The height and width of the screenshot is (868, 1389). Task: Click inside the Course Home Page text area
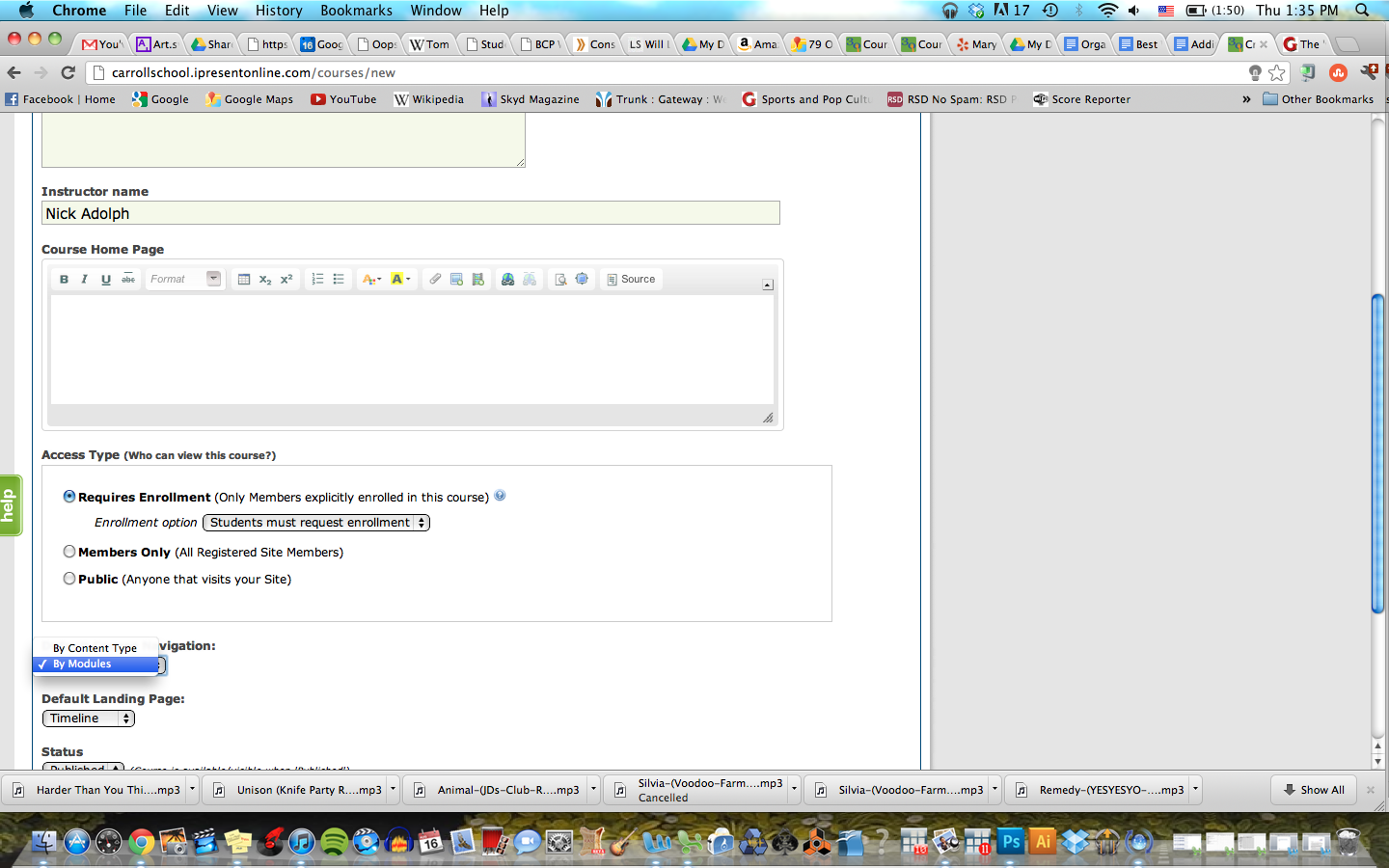pos(412,349)
